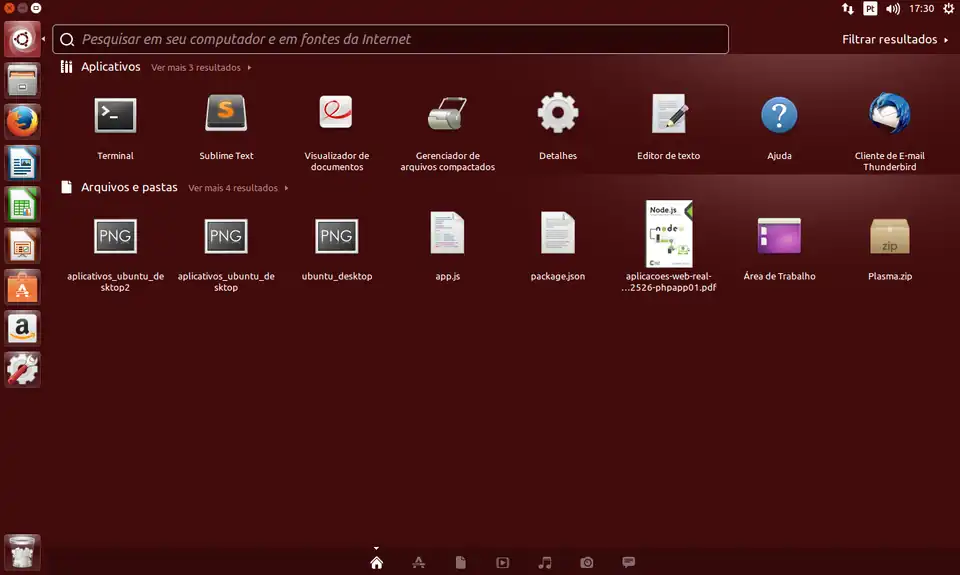Viewport: 960px width, 575px height.
Task: Open the package.json file
Action: pos(558,233)
